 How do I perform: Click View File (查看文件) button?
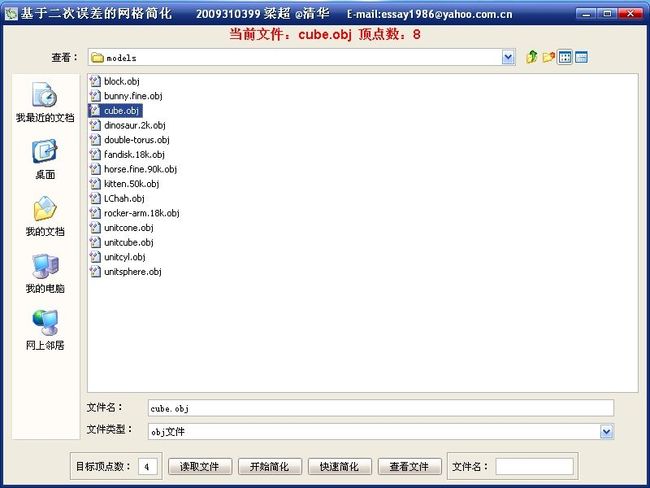click(410, 466)
